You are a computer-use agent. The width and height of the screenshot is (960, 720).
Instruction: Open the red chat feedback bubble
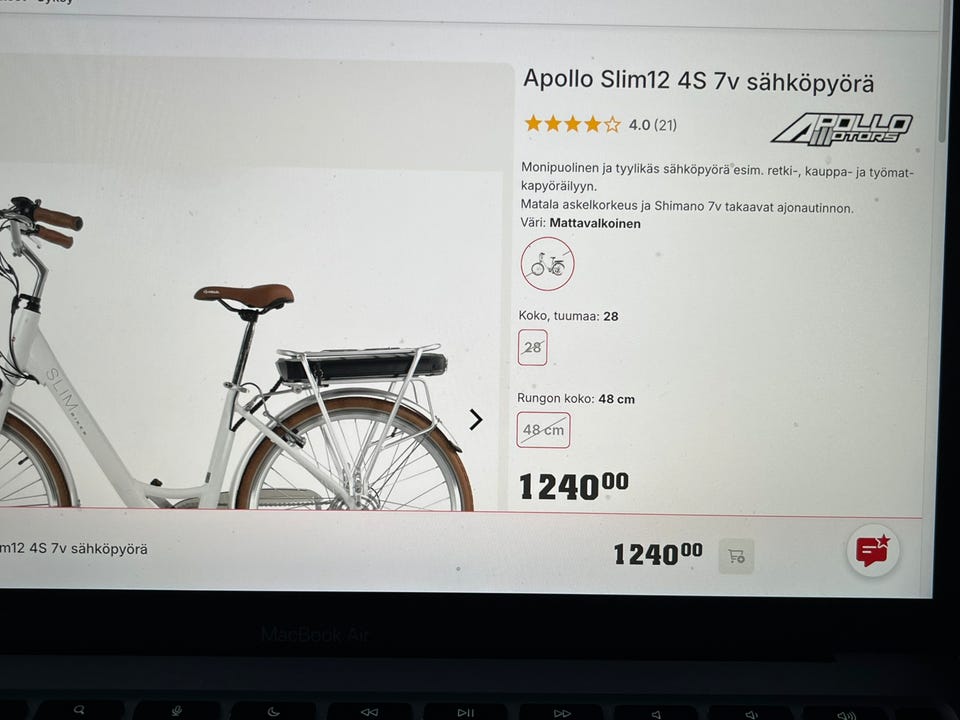872,550
